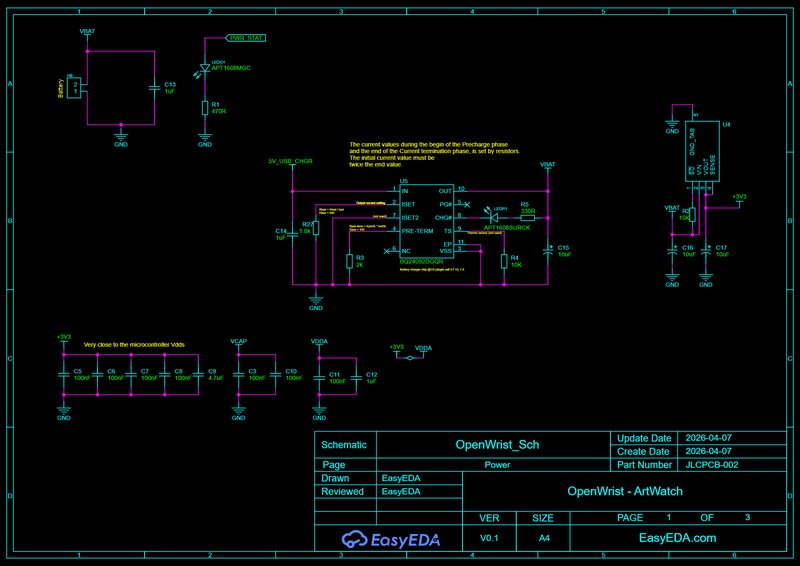The image size is (800, 566).
Task: Click resistor R3 2k symbol
Action: coord(349,261)
